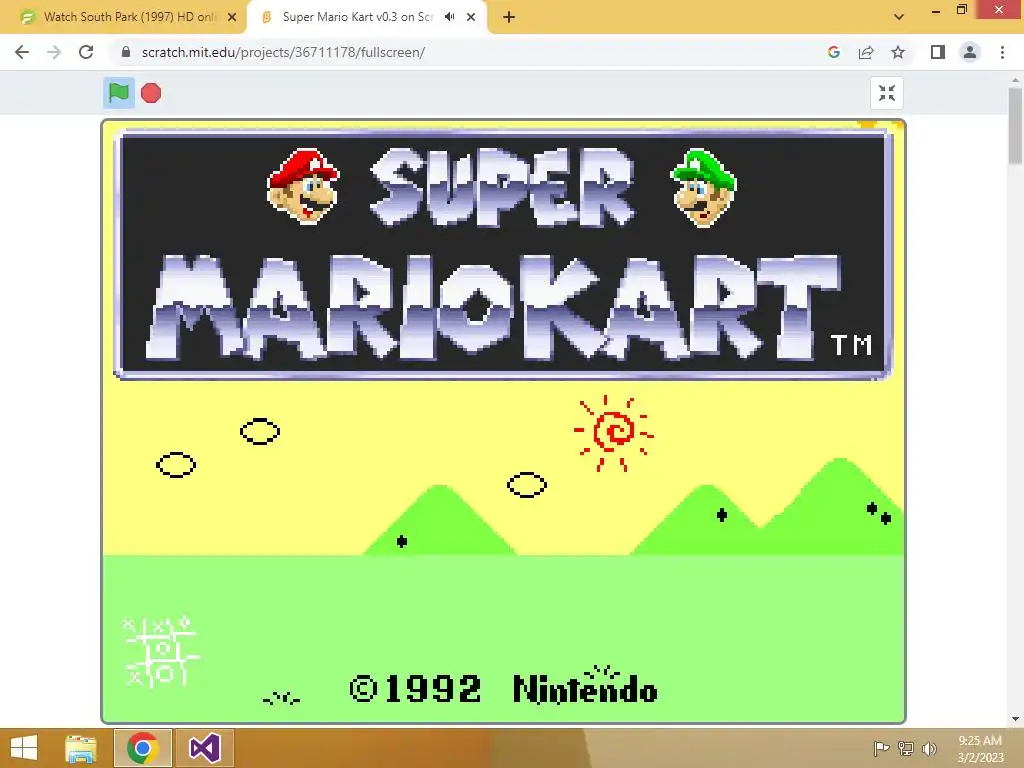Viewport: 1024px width, 768px height.
Task: Open Chrome three-dot menu
Action: [1002, 52]
